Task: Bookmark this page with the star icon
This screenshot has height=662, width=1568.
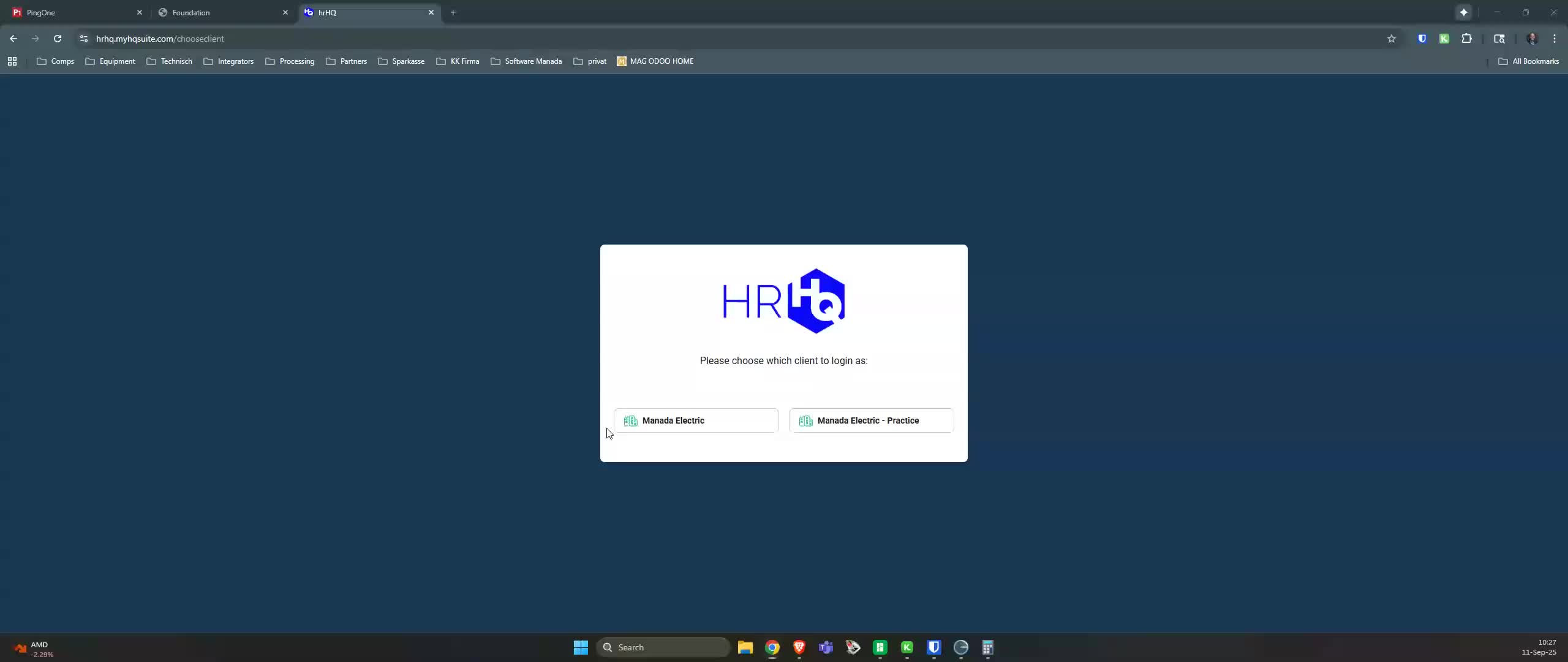Action: 1392,39
